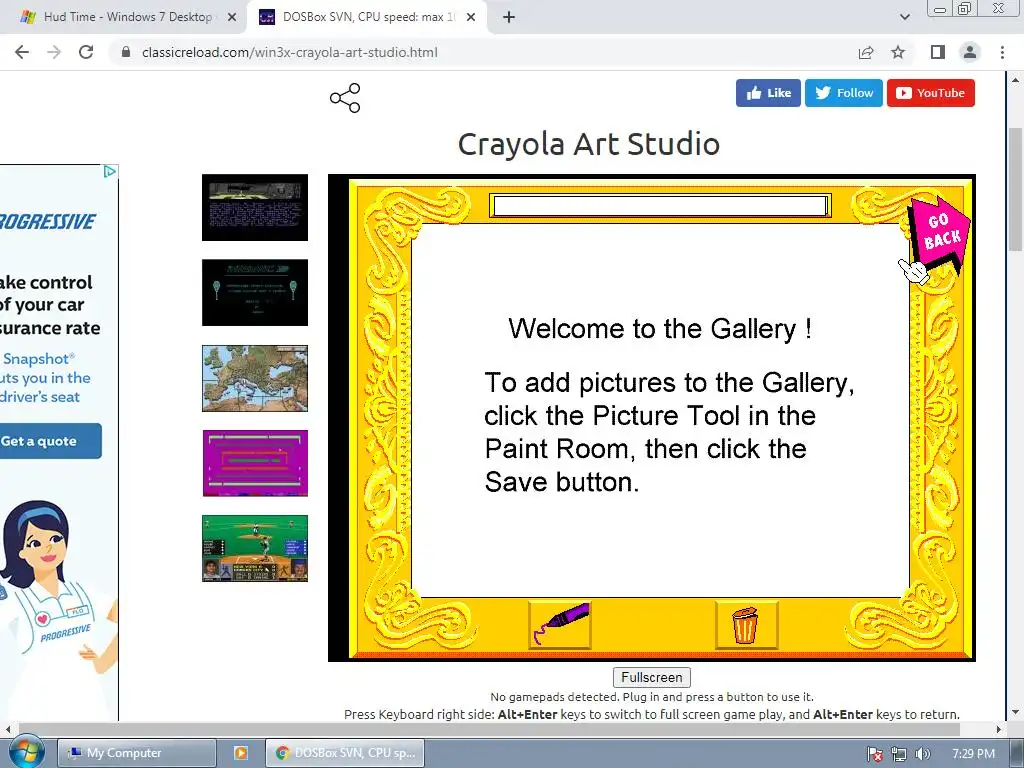Click the AdChoices icon on the ad
1024x768 pixels.
(x=110, y=171)
